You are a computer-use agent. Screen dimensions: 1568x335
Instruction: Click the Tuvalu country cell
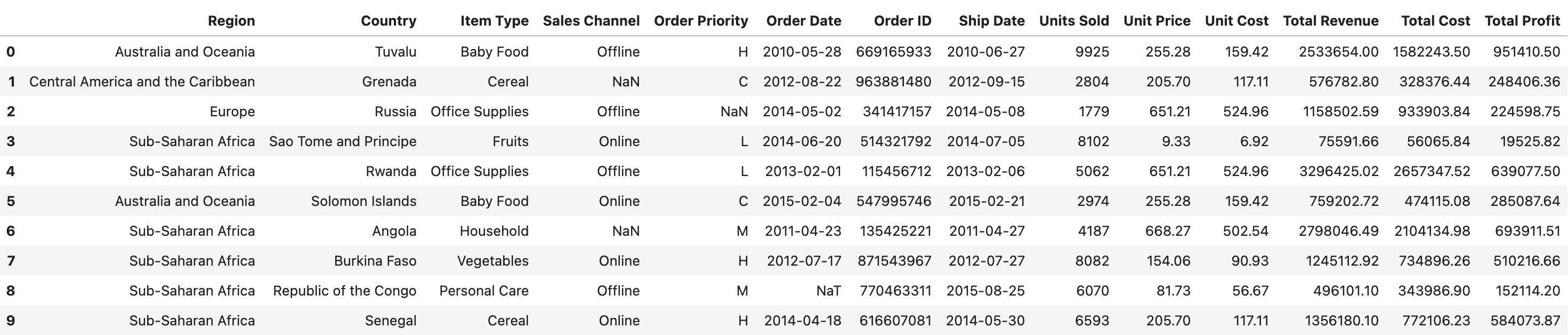pos(395,52)
